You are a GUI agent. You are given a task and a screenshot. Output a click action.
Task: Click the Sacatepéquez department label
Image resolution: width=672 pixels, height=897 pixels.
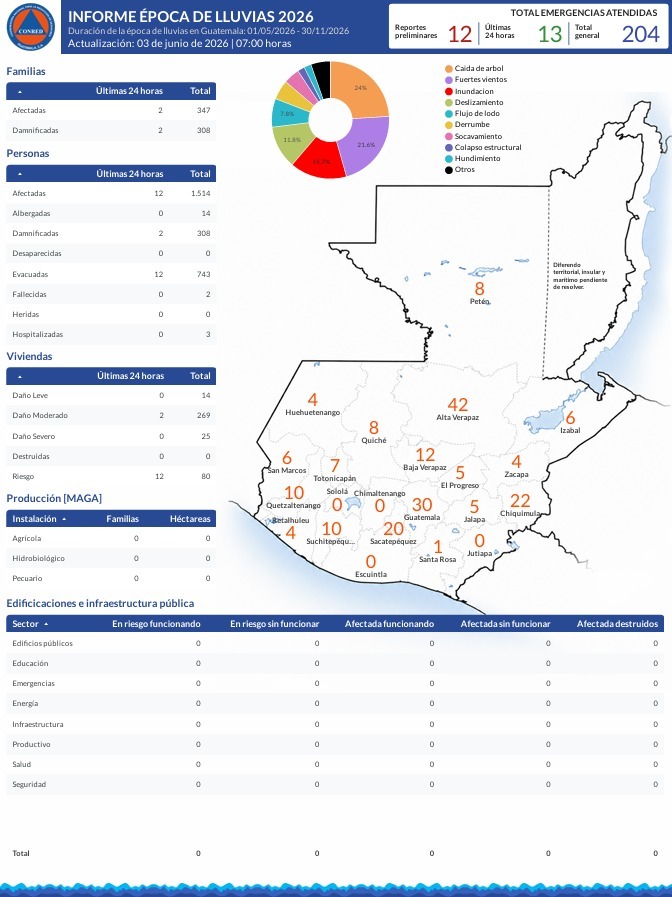tap(393, 542)
